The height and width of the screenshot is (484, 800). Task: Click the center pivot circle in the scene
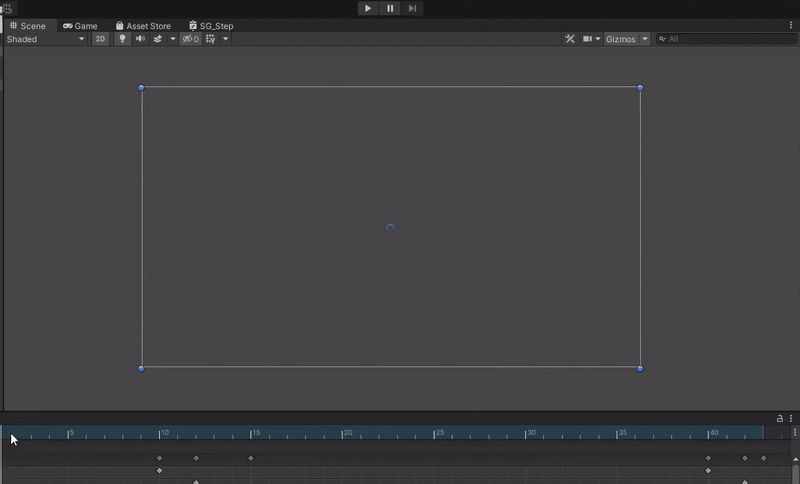[x=390, y=228]
